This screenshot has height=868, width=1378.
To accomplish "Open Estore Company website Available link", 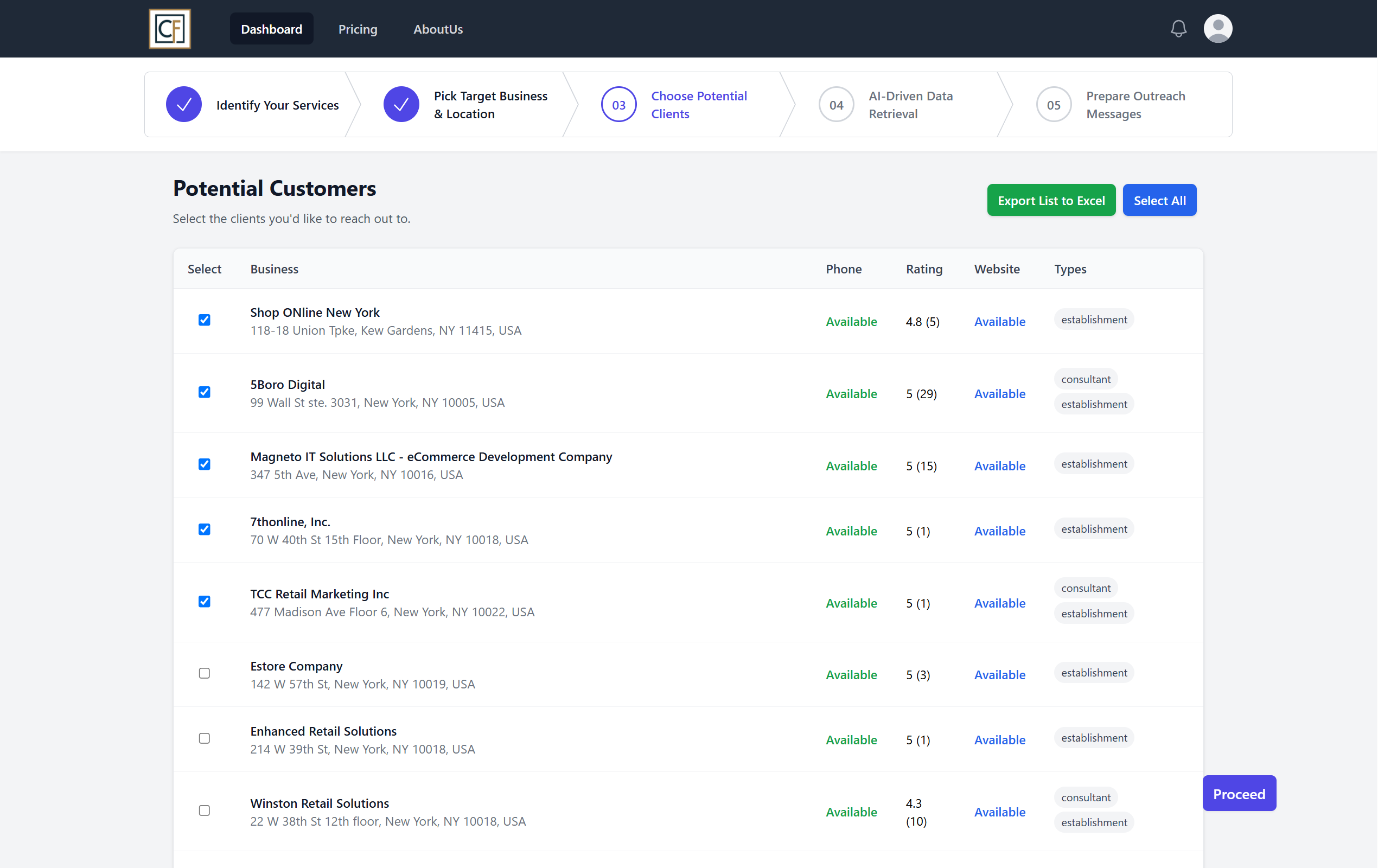I will click(x=999, y=675).
